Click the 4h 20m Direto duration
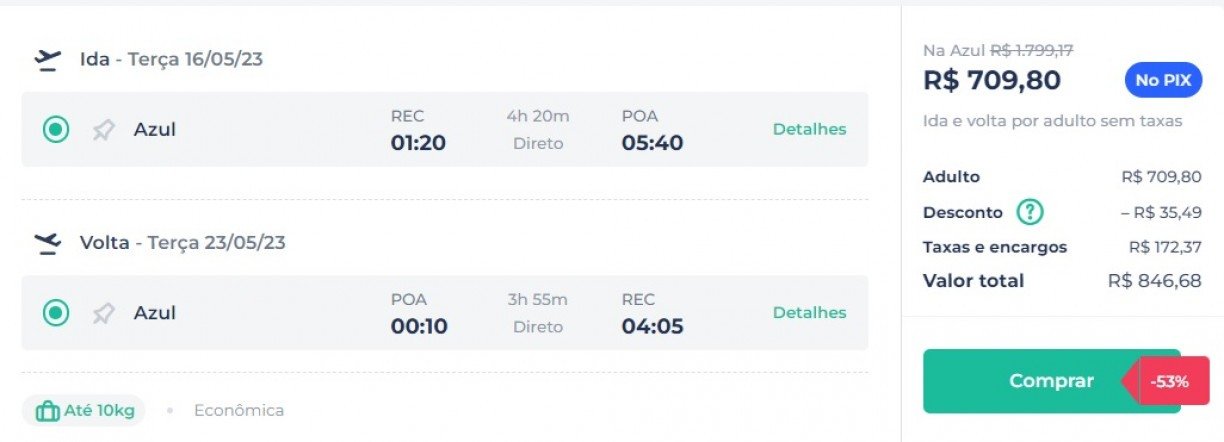The height and width of the screenshot is (442, 1224). [x=538, y=130]
